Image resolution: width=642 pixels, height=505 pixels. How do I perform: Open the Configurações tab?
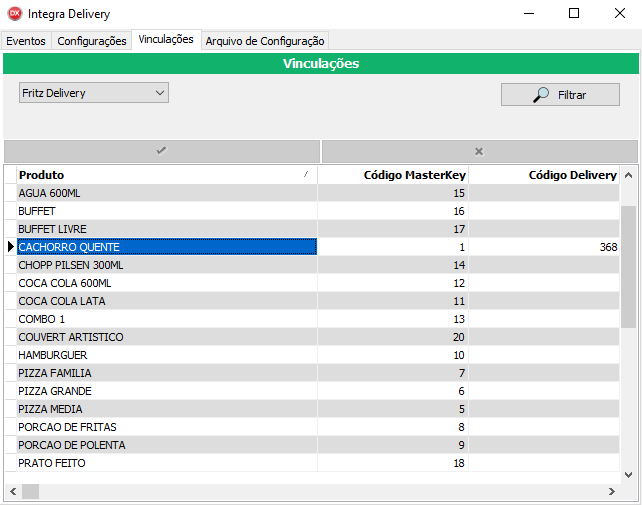[92, 41]
